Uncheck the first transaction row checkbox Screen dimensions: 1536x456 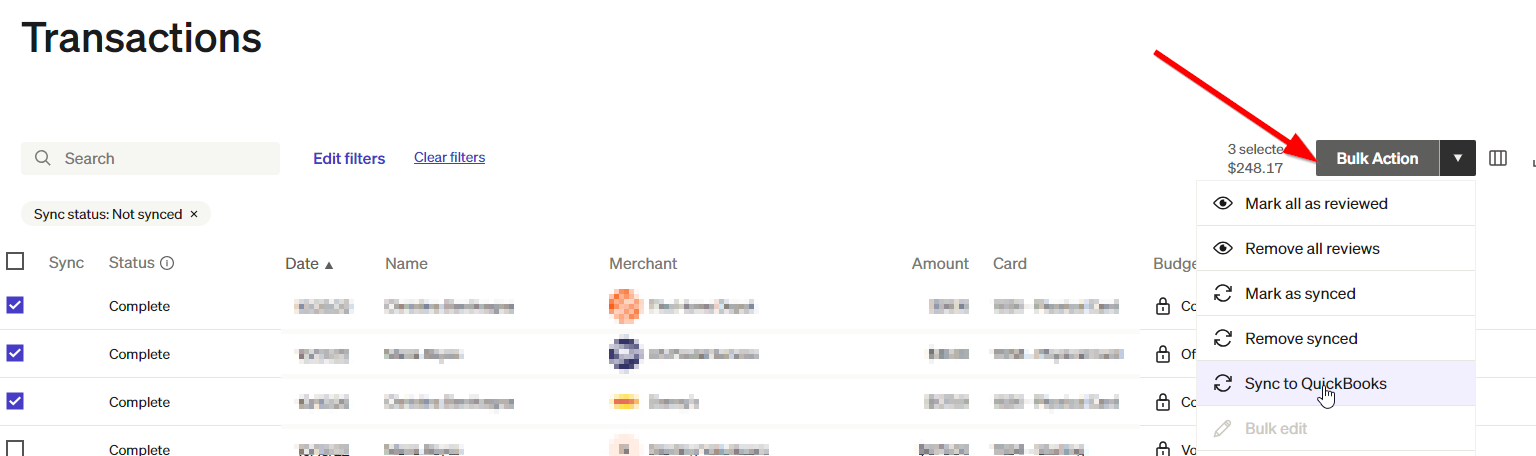(x=15, y=305)
